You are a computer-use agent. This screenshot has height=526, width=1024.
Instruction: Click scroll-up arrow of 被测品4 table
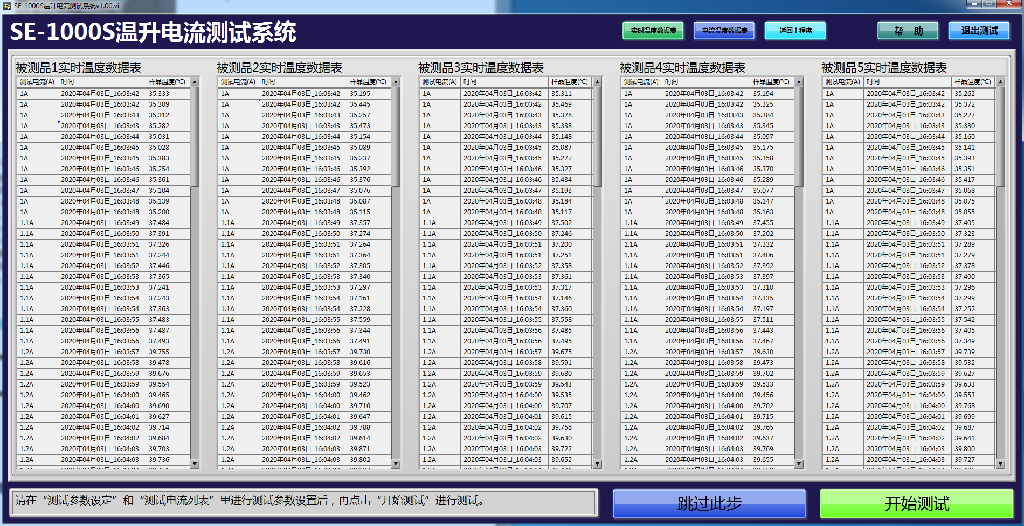point(799,82)
